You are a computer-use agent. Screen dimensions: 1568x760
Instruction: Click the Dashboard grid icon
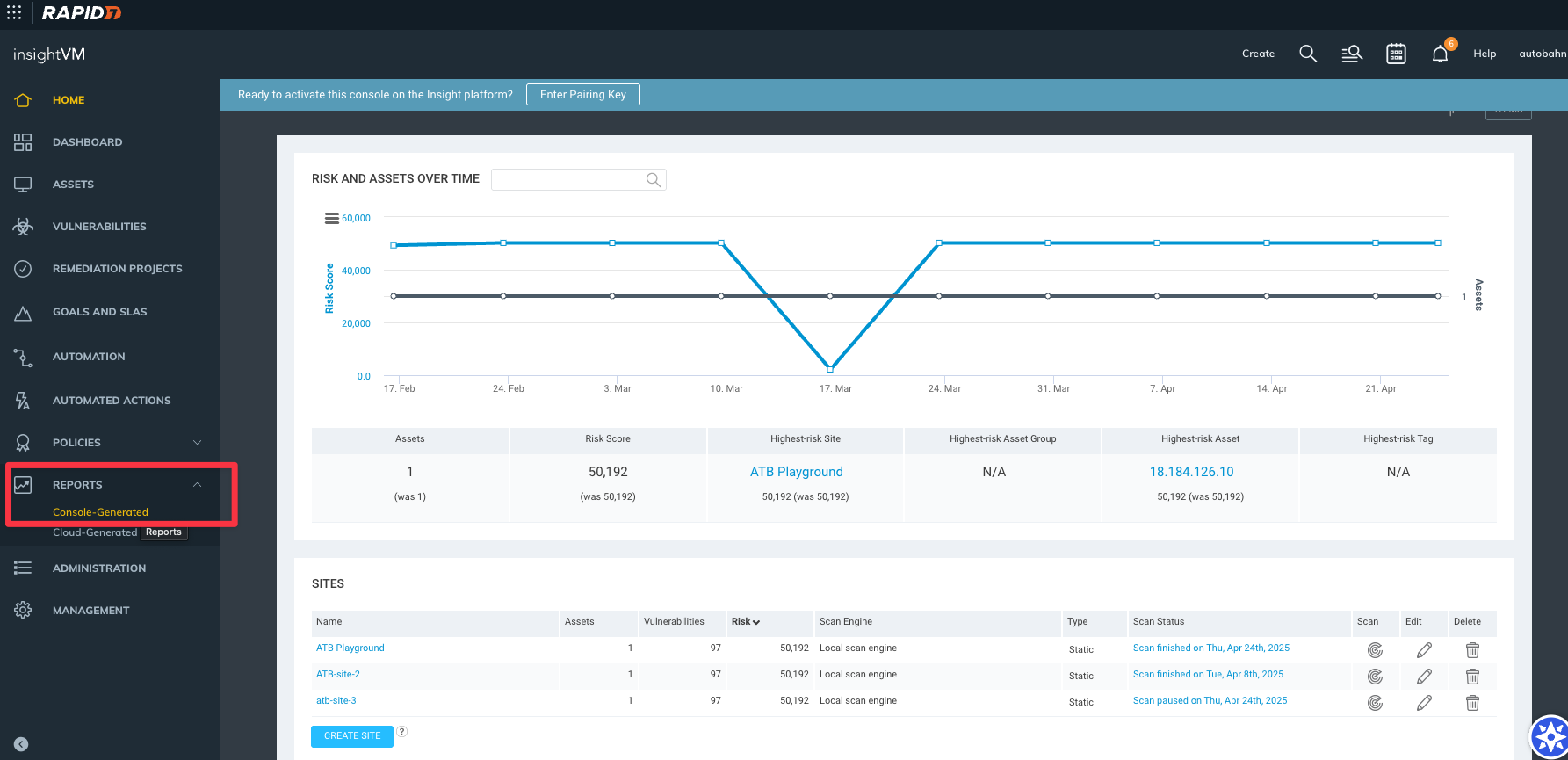[x=23, y=142]
